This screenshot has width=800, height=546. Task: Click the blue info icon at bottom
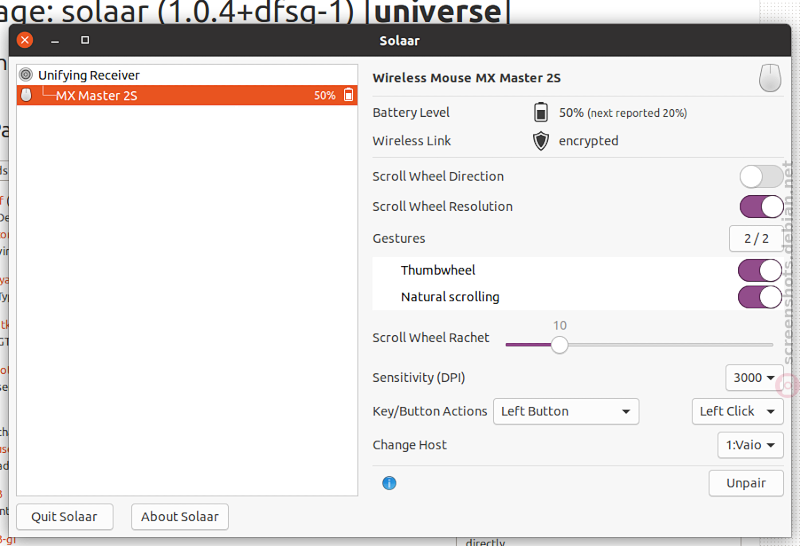point(389,483)
